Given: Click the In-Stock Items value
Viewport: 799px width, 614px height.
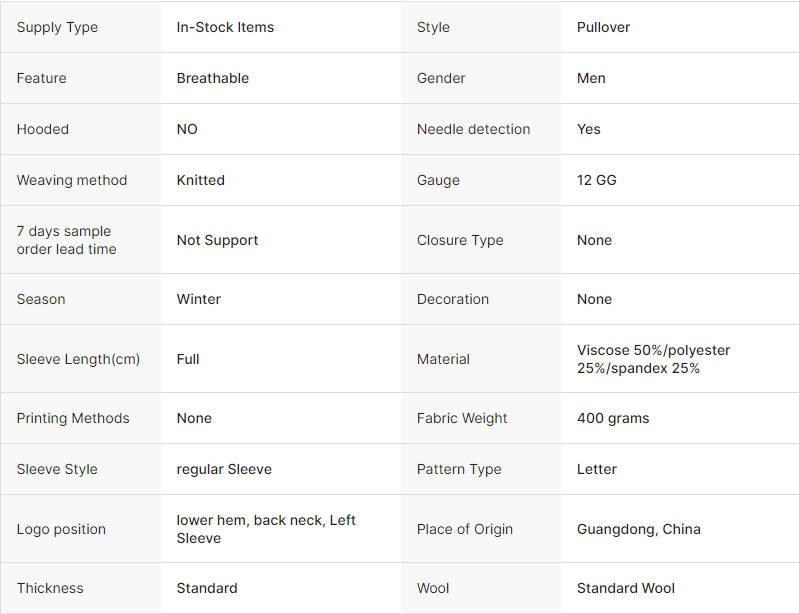Looking at the screenshot, I should coord(225,27).
